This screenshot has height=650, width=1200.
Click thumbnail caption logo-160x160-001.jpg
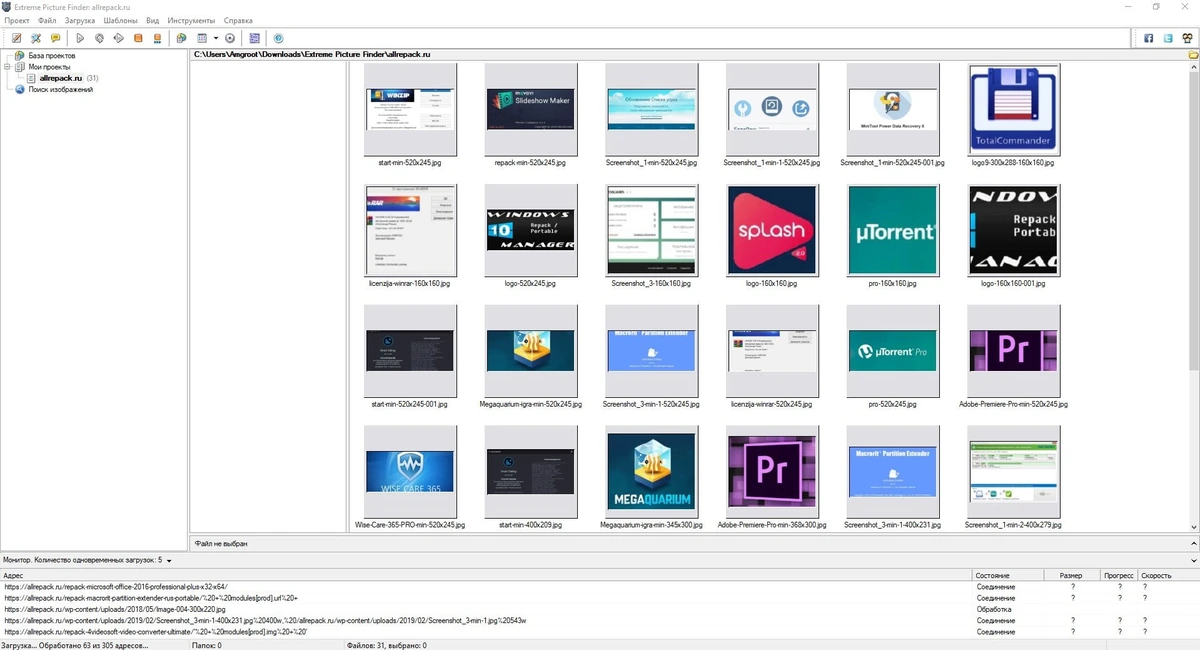pos(1014,284)
